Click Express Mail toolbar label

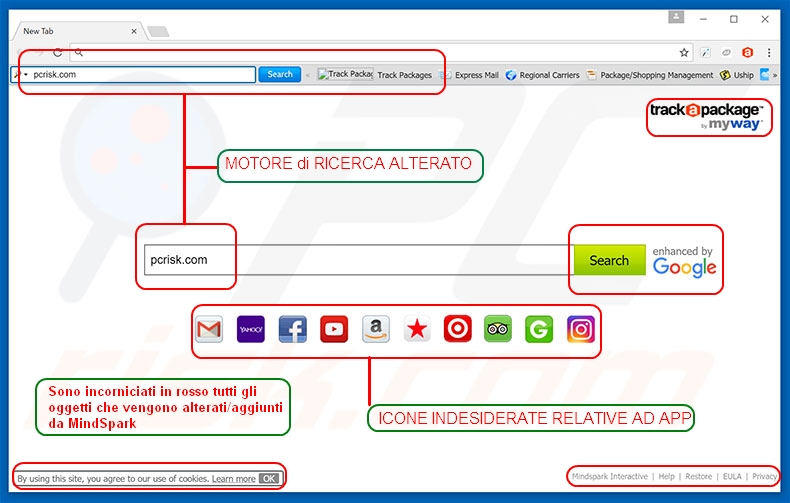pos(477,75)
